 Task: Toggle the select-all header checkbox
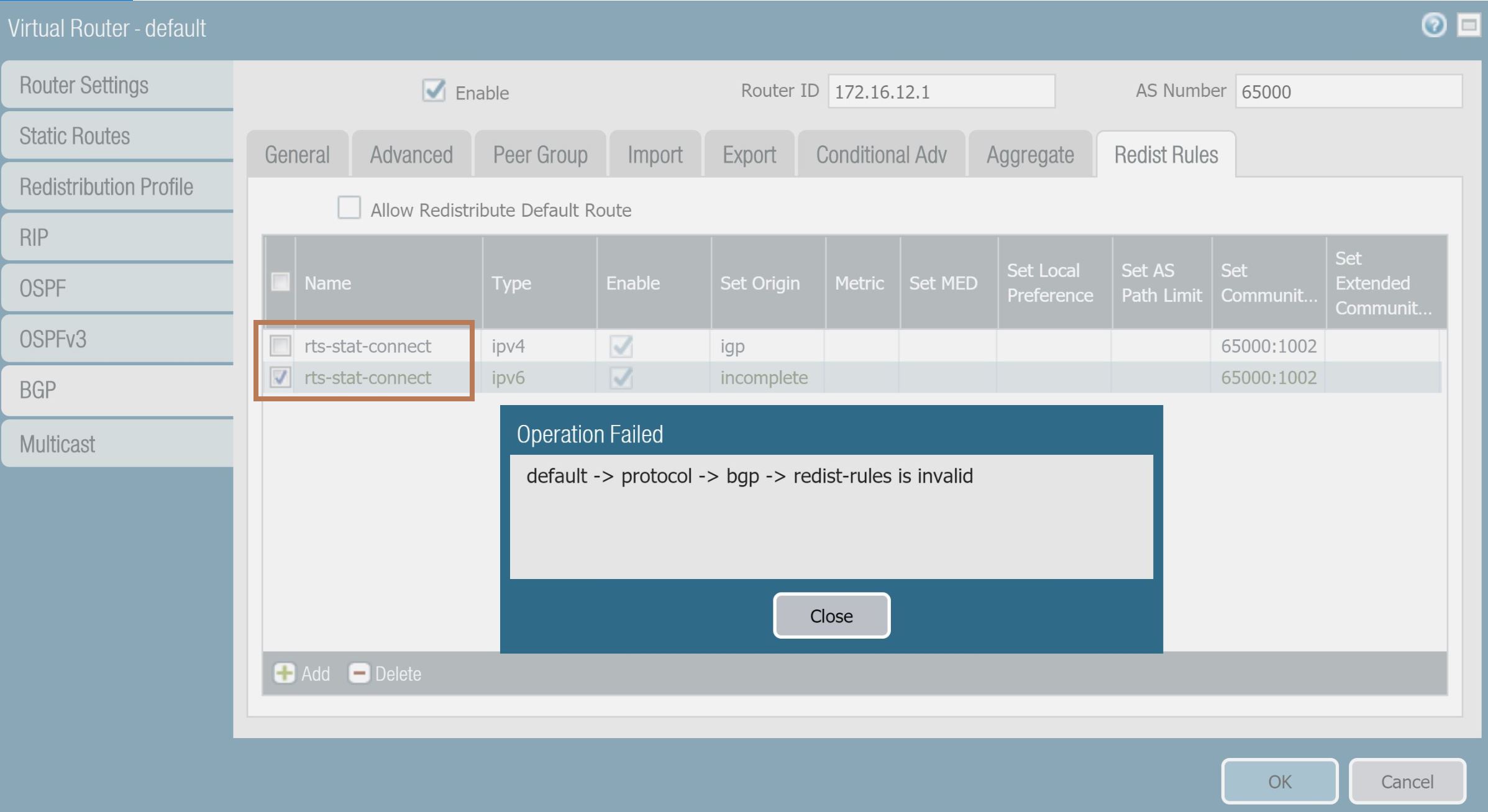point(280,282)
